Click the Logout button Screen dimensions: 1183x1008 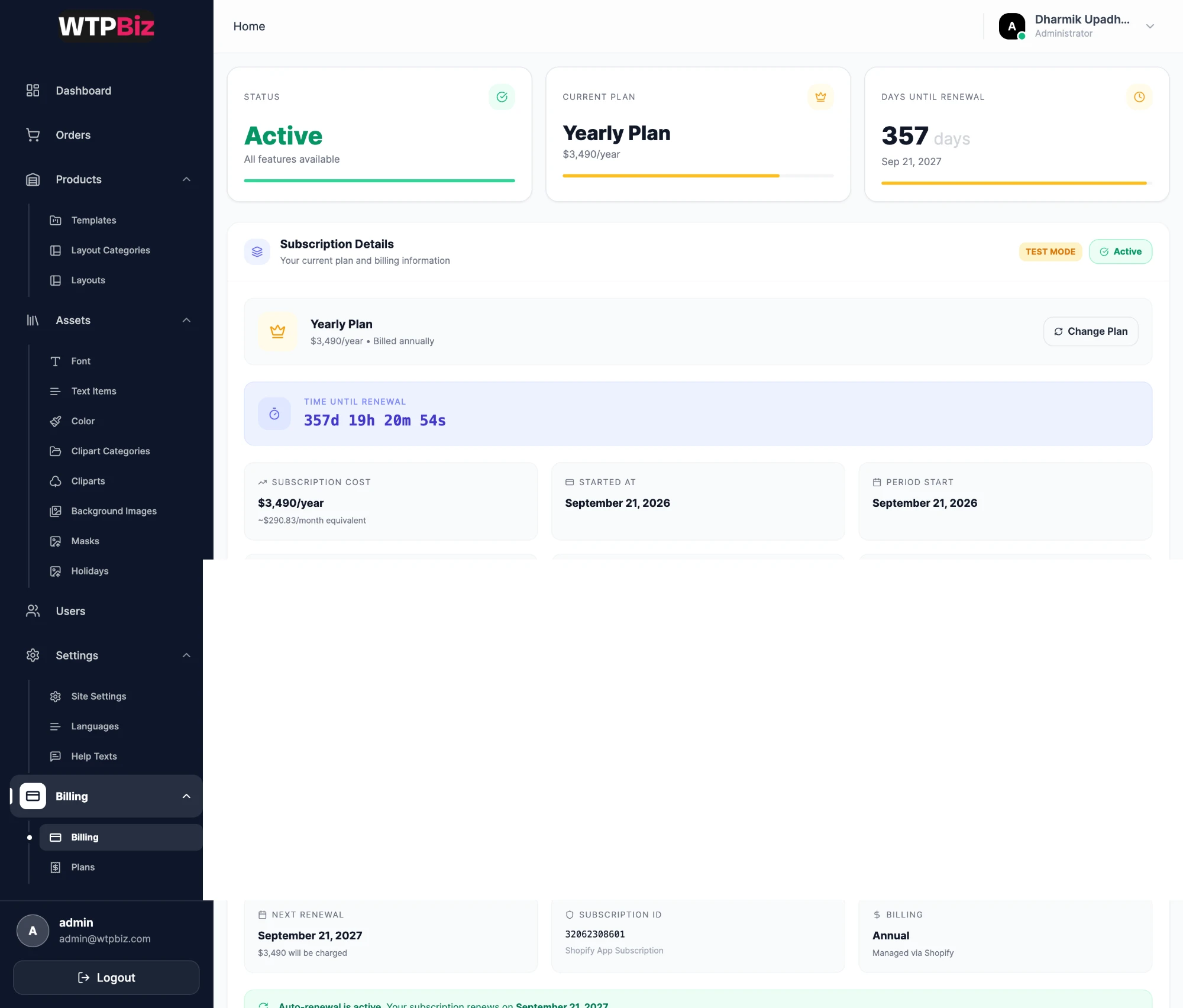click(106, 977)
